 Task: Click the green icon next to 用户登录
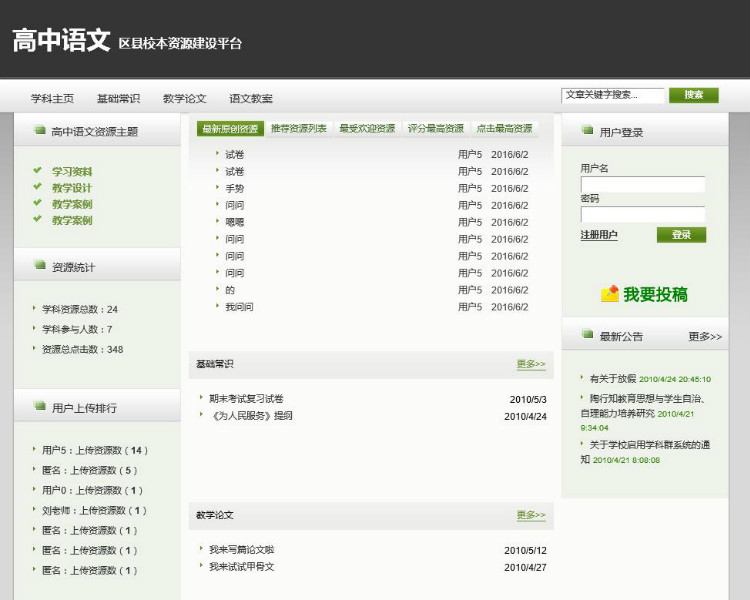pos(587,130)
